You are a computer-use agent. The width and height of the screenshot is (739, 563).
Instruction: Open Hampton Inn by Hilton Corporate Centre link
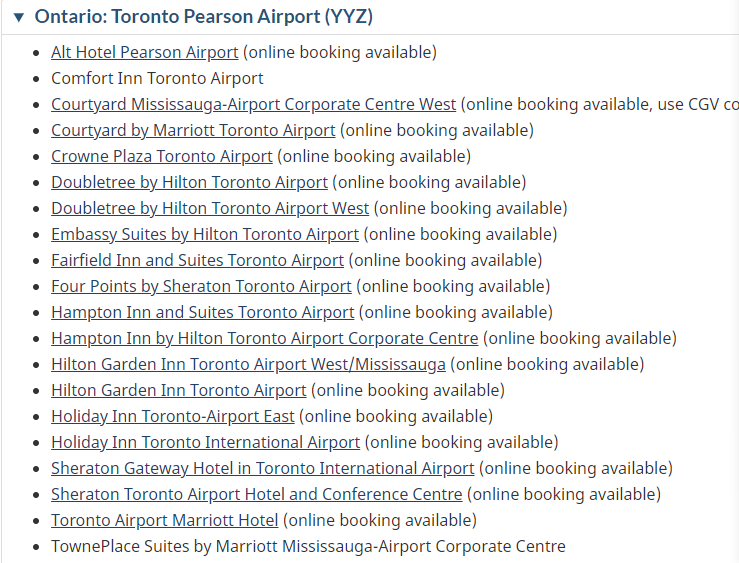tap(265, 338)
